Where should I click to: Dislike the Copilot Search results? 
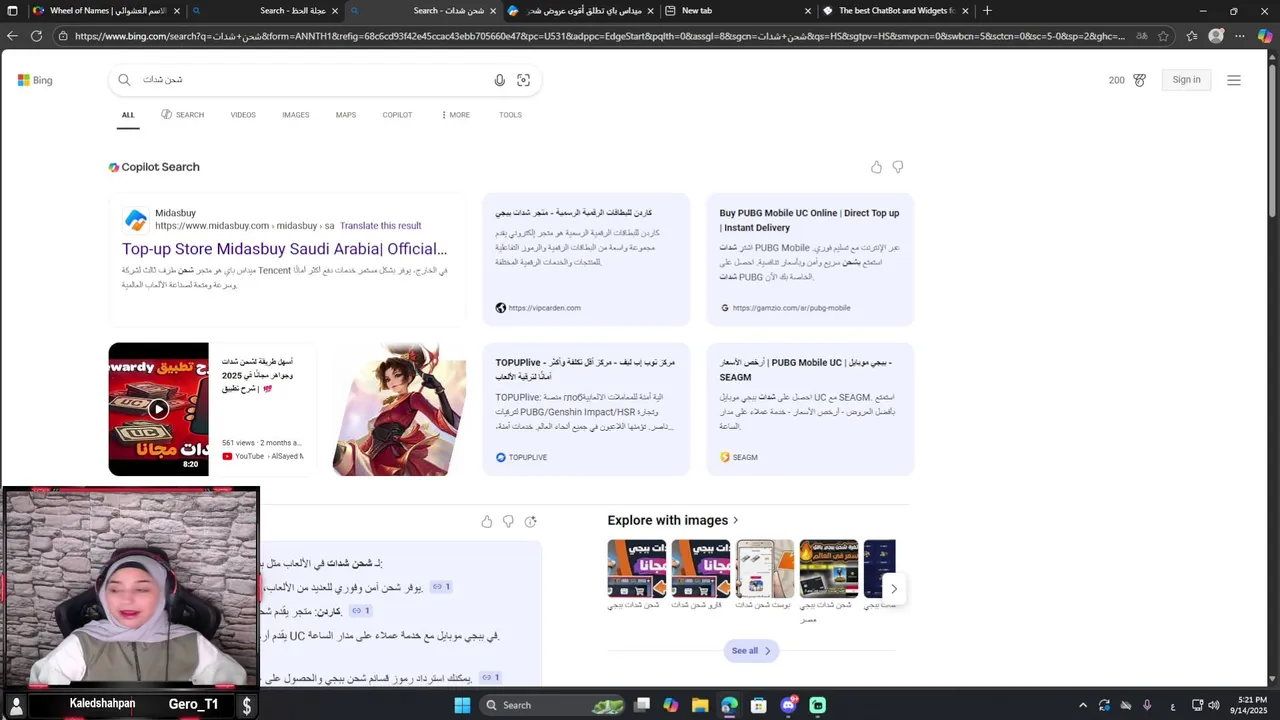[x=898, y=167]
